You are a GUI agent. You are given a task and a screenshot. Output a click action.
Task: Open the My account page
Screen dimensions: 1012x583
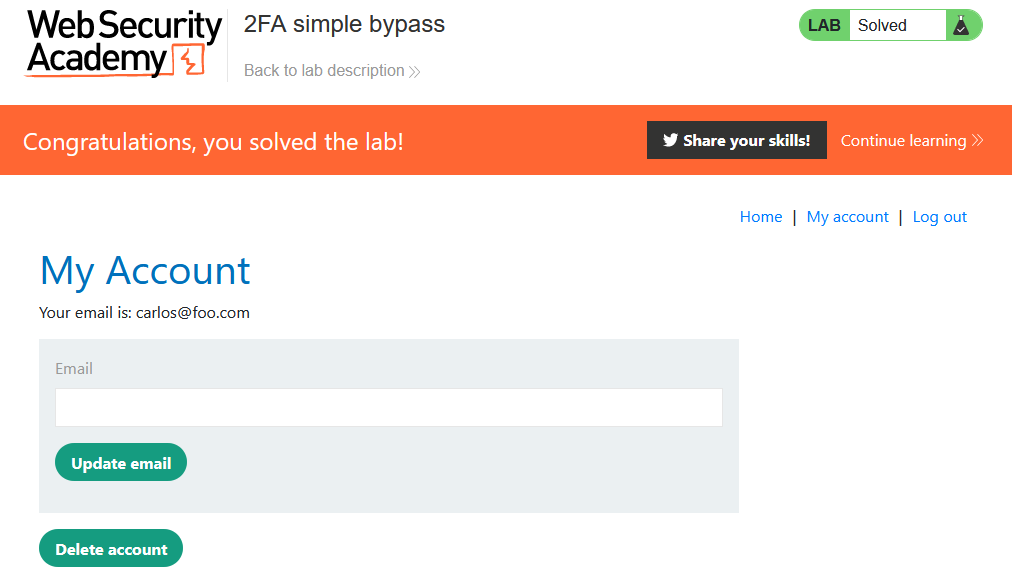point(848,217)
